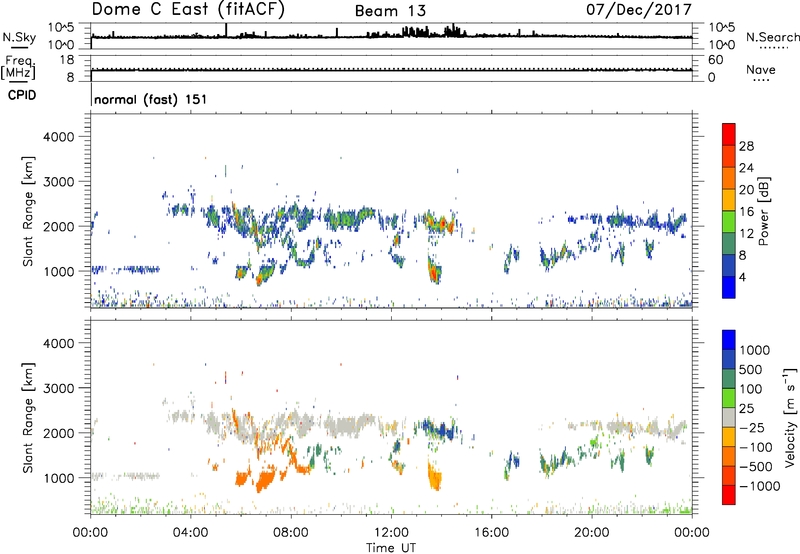Pick the gray ±25 segment of velocity colorbar

[729, 417]
